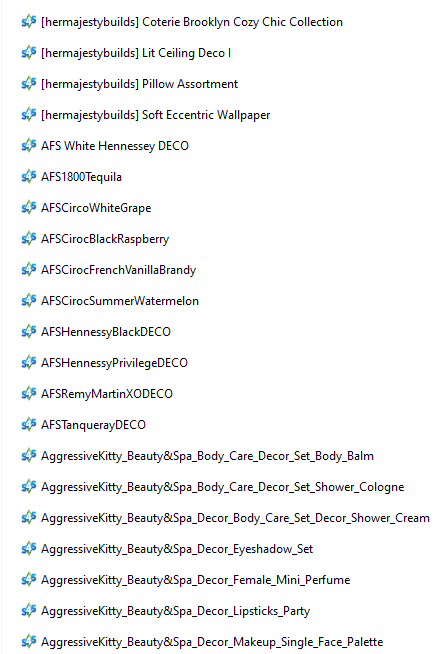Select the AggressiveKitty Makeup_Single_Face_Palette name
This screenshot has height=654, width=434.
(212, 642)
